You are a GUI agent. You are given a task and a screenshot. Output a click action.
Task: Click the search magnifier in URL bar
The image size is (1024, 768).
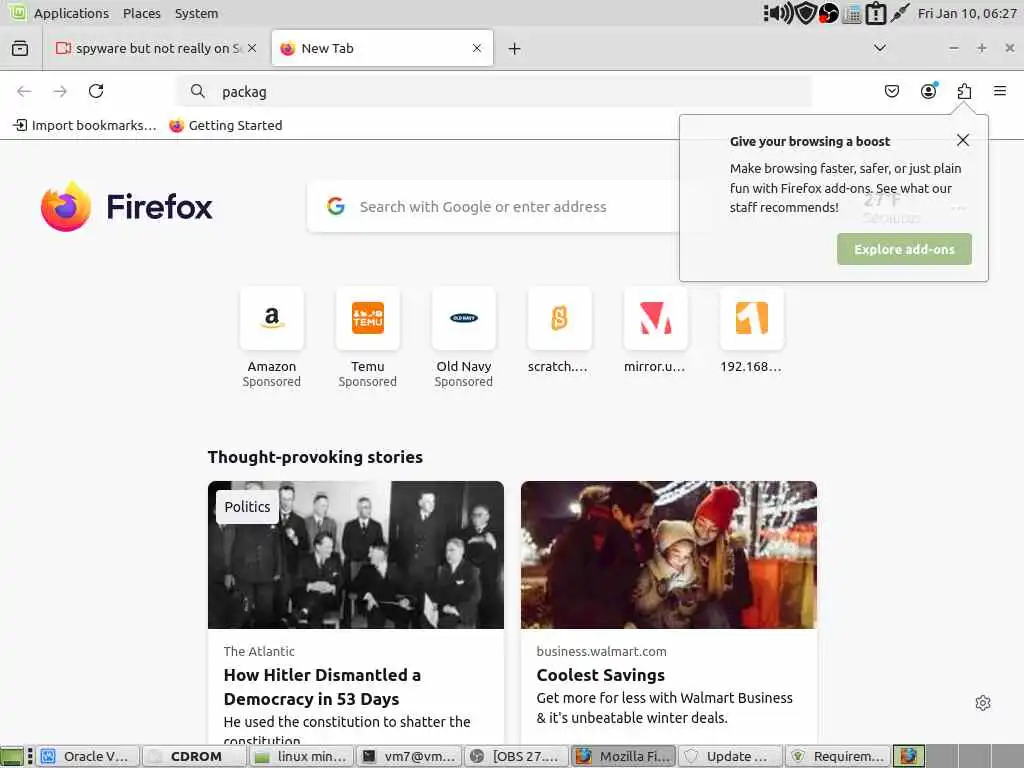point(198,91)
